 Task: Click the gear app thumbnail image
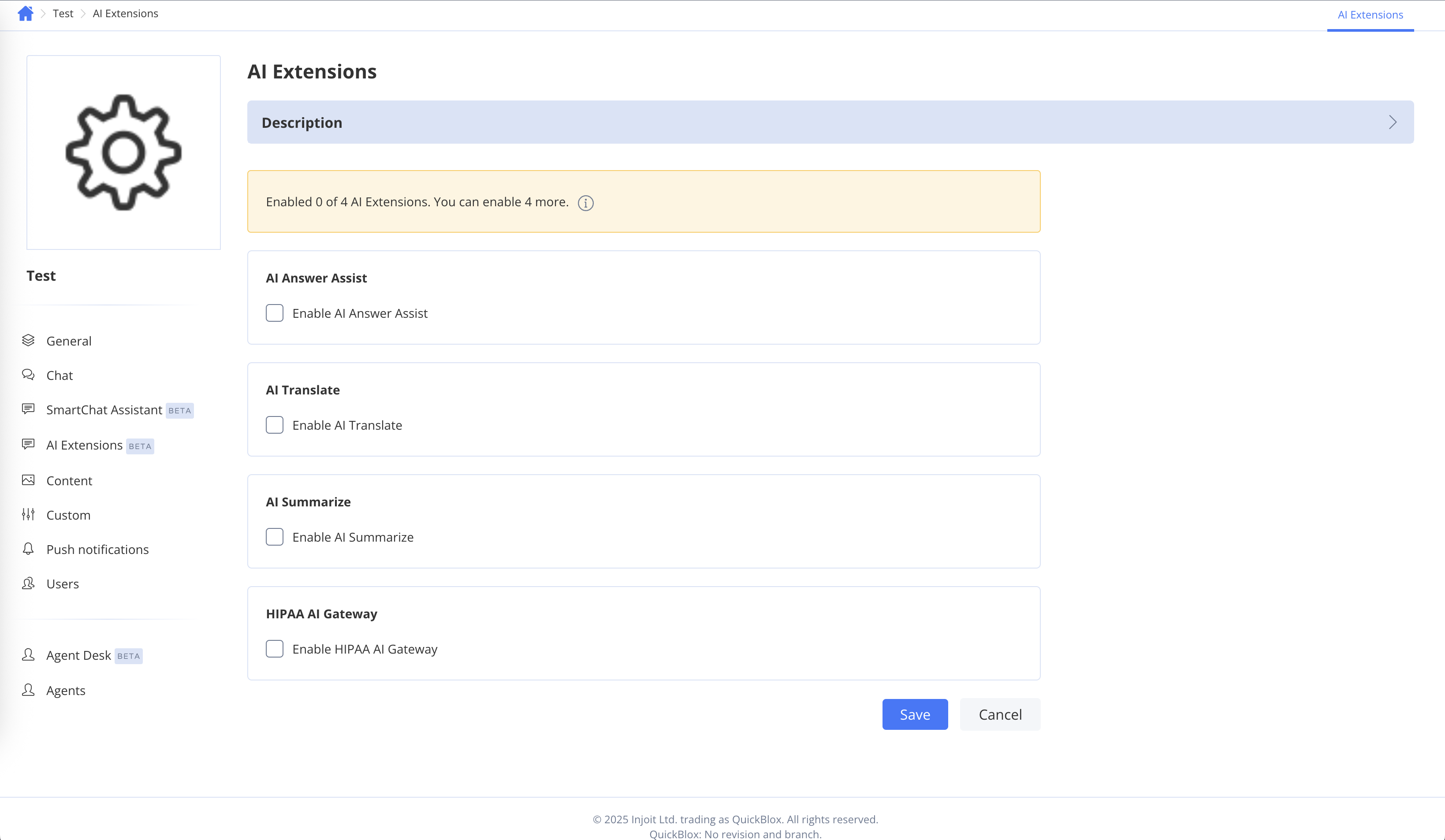click(123, 152)
